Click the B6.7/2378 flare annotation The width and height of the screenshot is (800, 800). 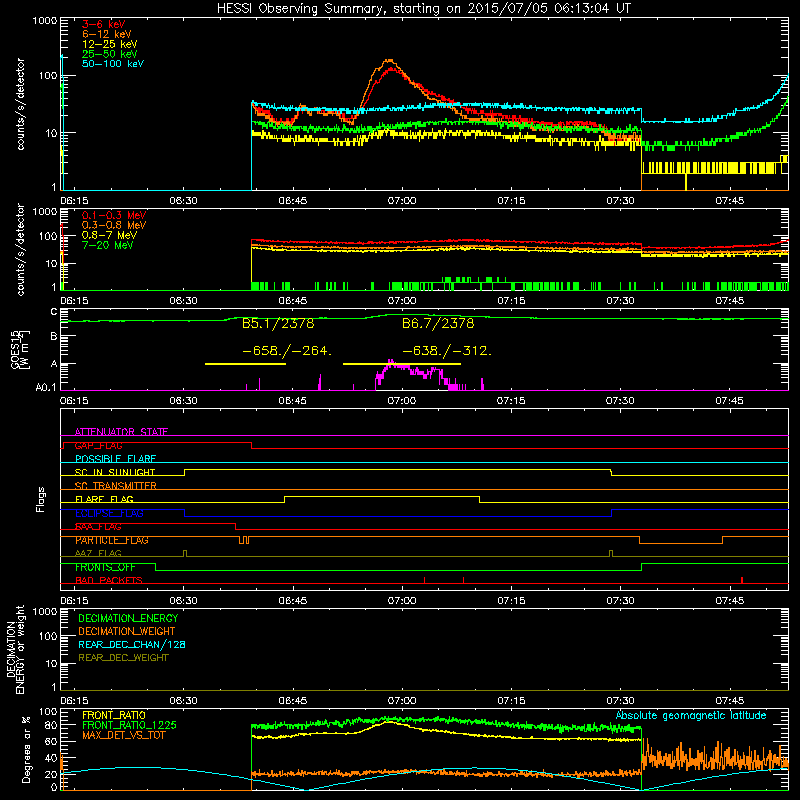coord(438,324)
